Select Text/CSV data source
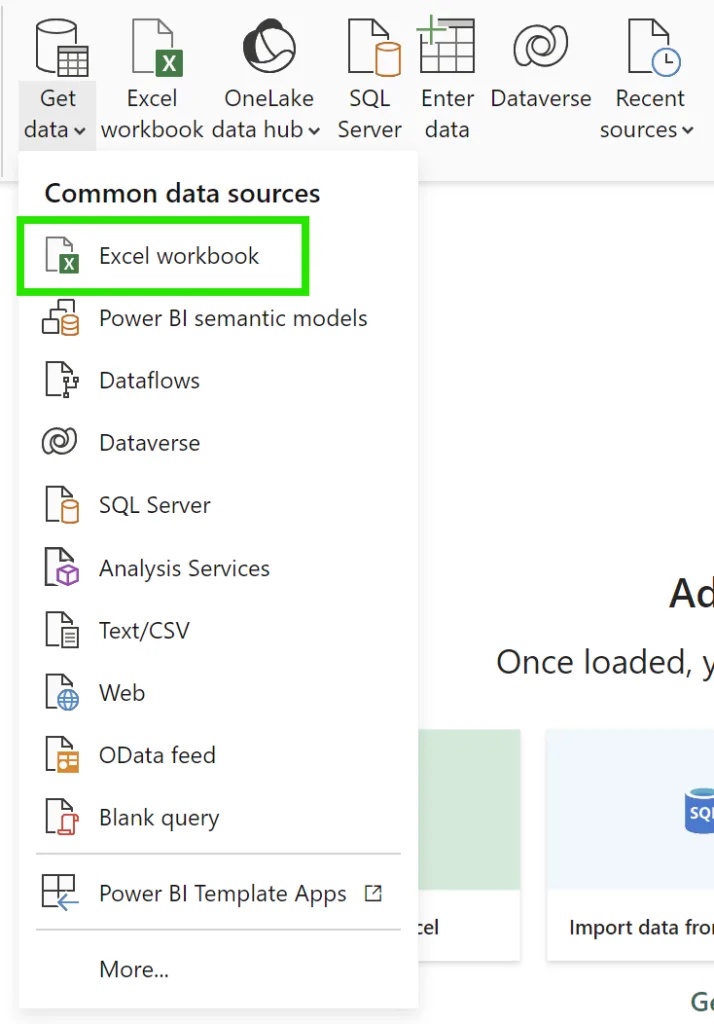 click(218, 631)
